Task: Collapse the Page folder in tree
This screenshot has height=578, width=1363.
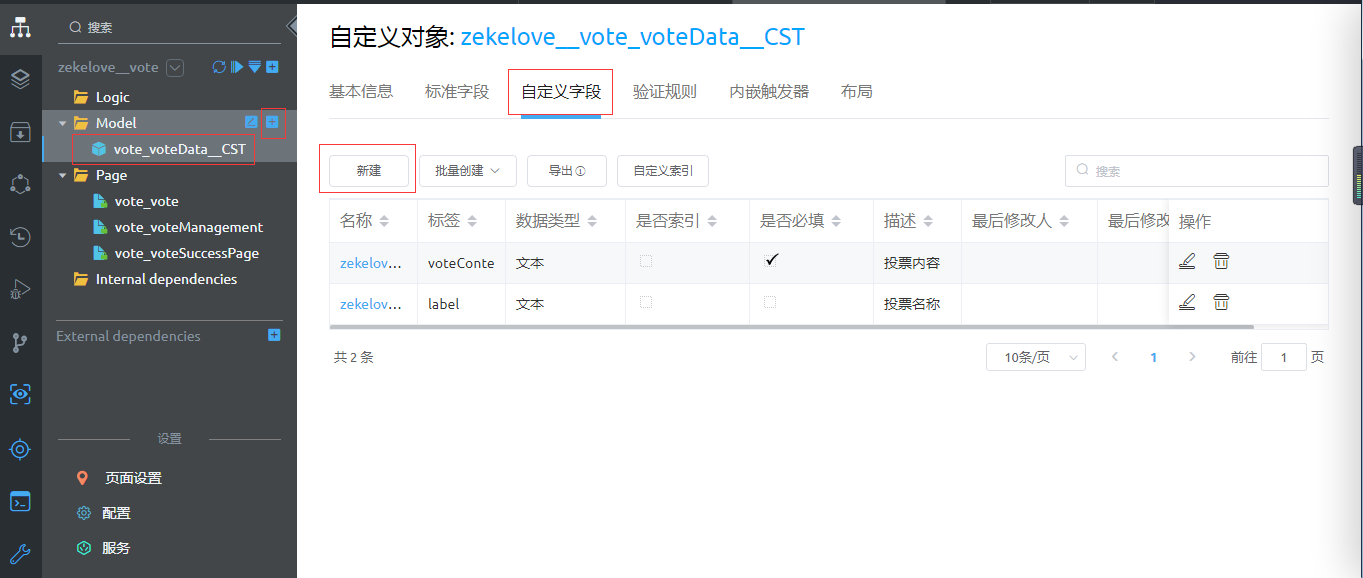Action: (x=63, y=175)
